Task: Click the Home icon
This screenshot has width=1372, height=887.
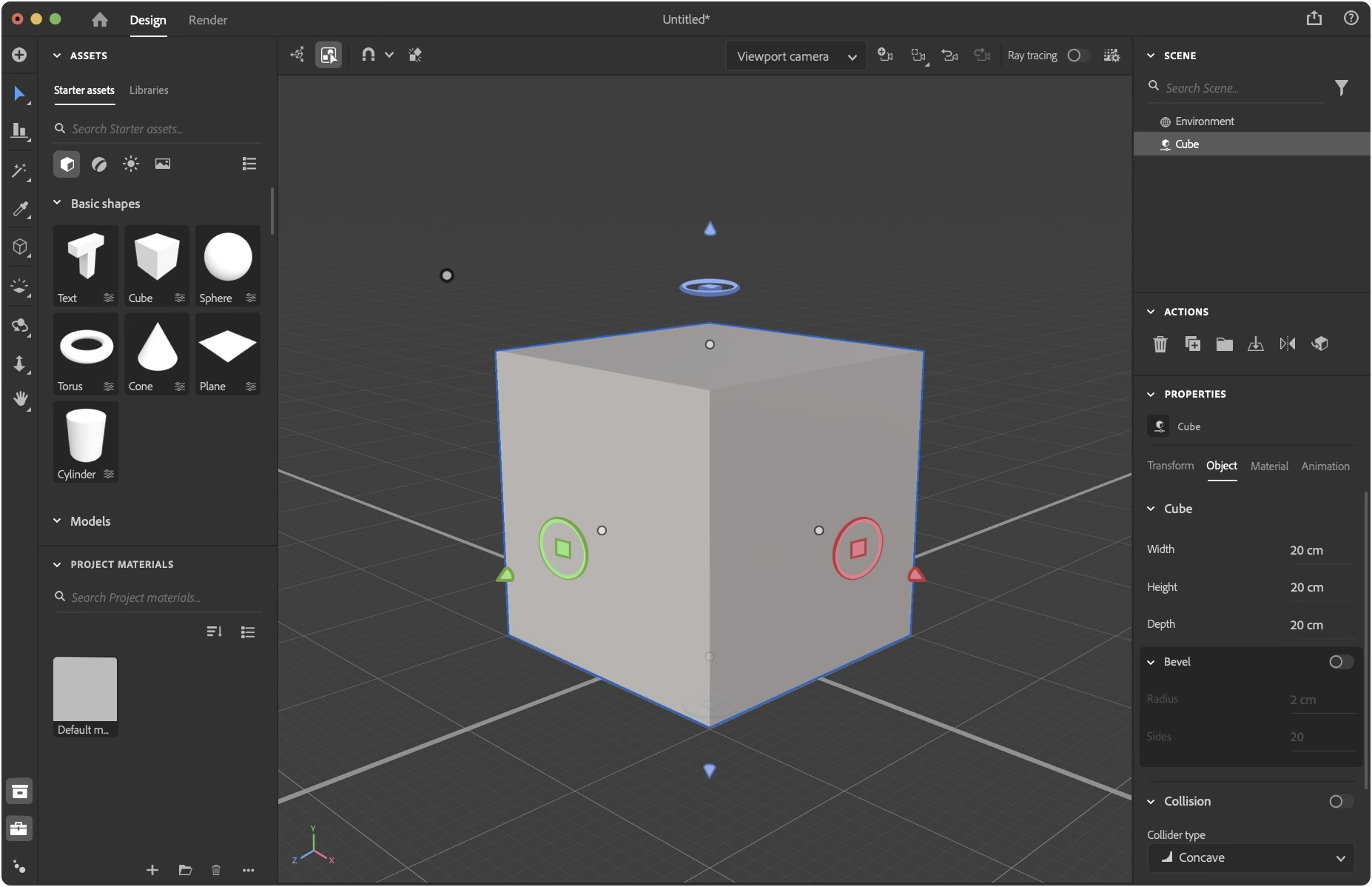Action: (x=100, y=20)
